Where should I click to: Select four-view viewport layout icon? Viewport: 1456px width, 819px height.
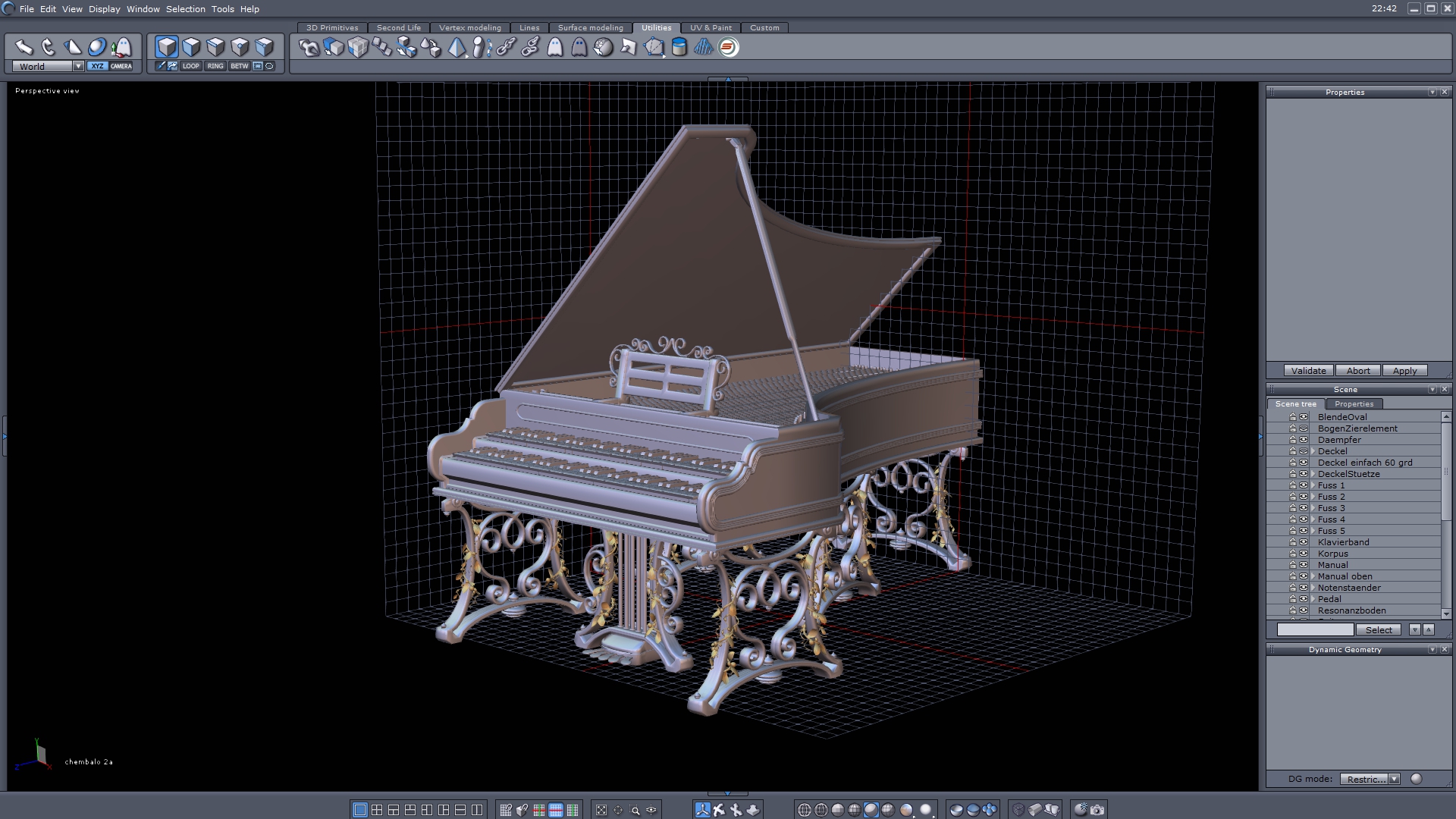[x=377, y=810]
